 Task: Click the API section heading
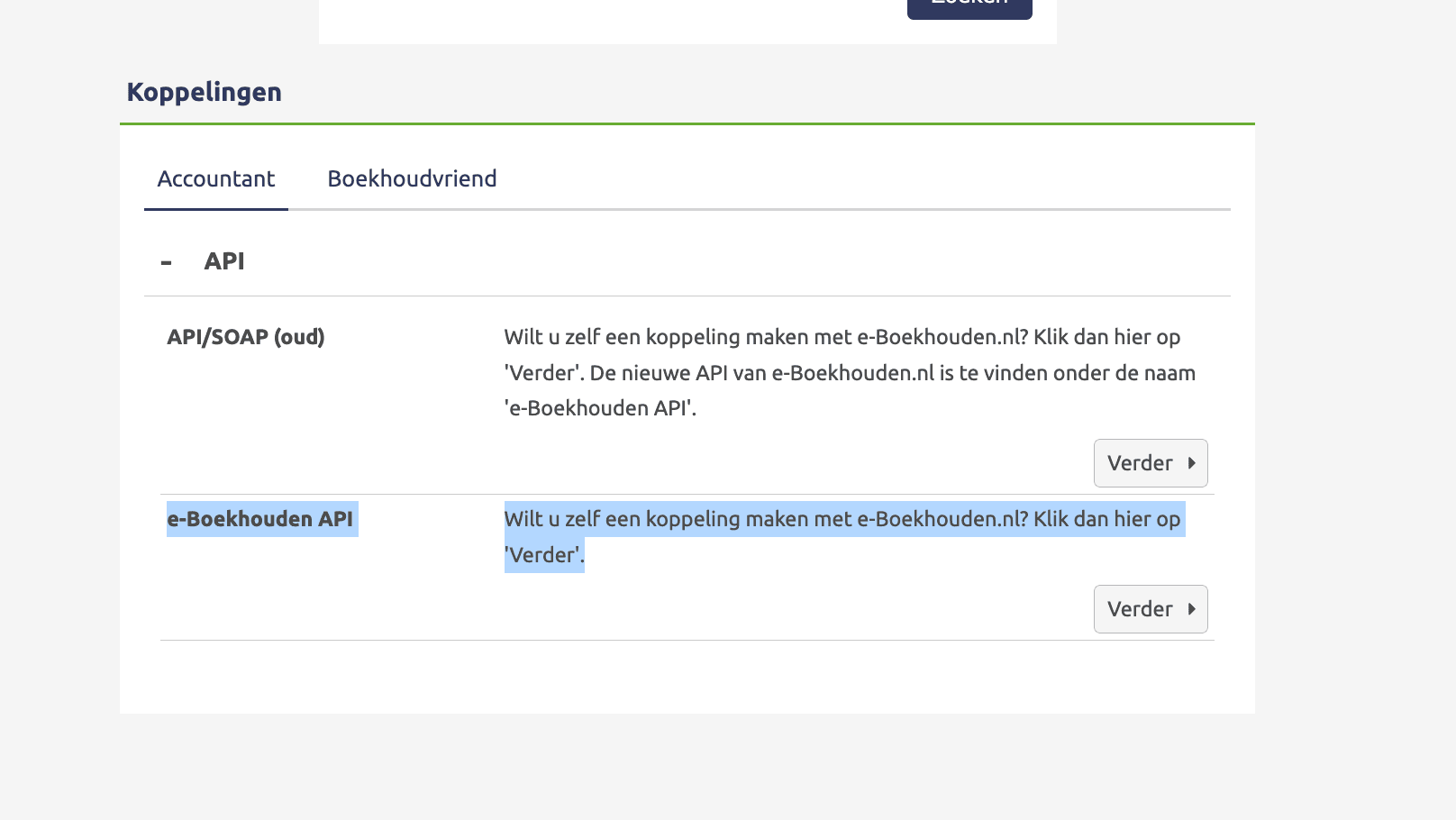coord(224,261)
